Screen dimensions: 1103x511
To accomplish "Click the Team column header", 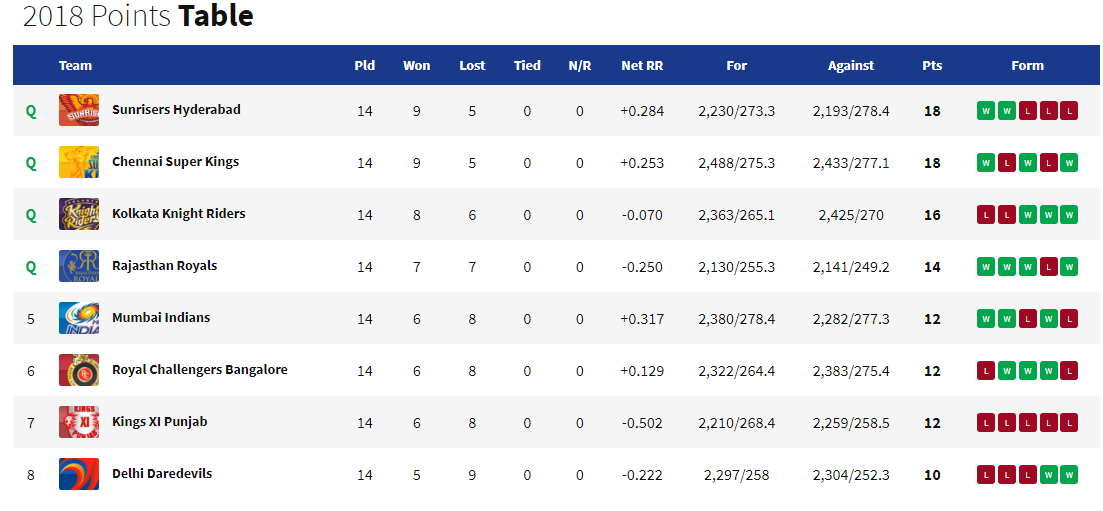I will [75, 65].
